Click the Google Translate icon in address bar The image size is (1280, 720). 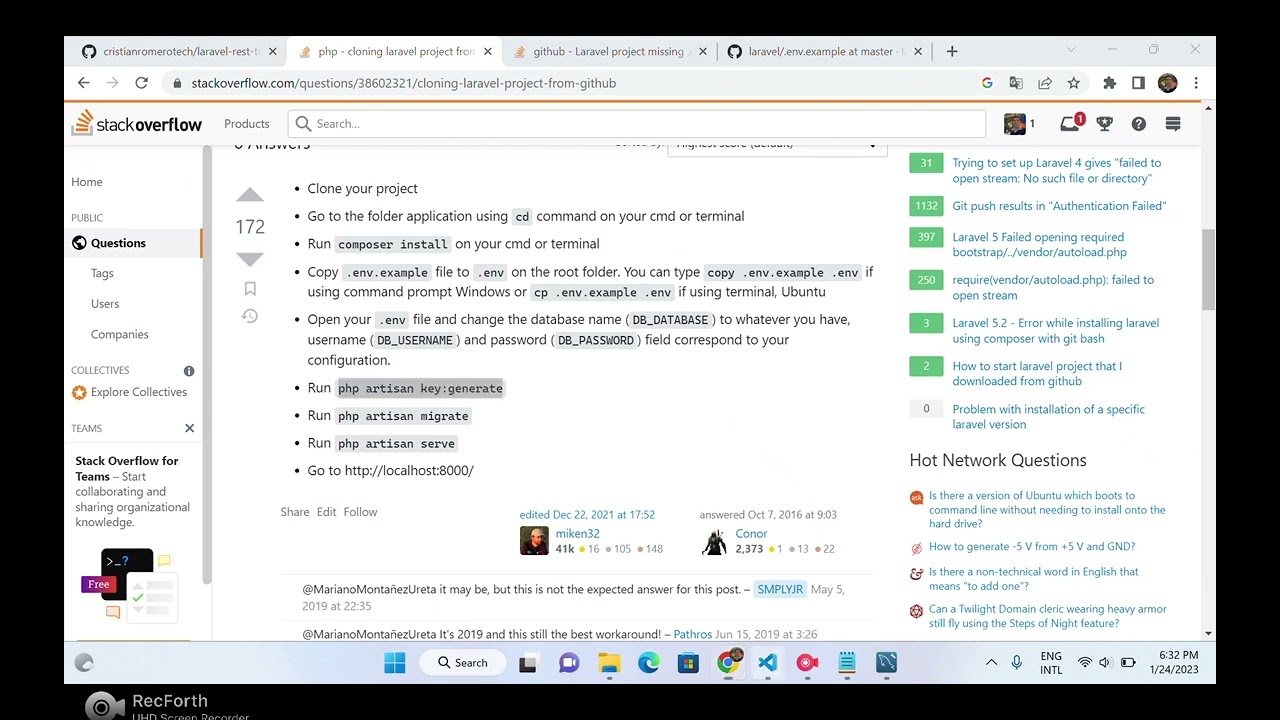click(x=1016, y=83)
